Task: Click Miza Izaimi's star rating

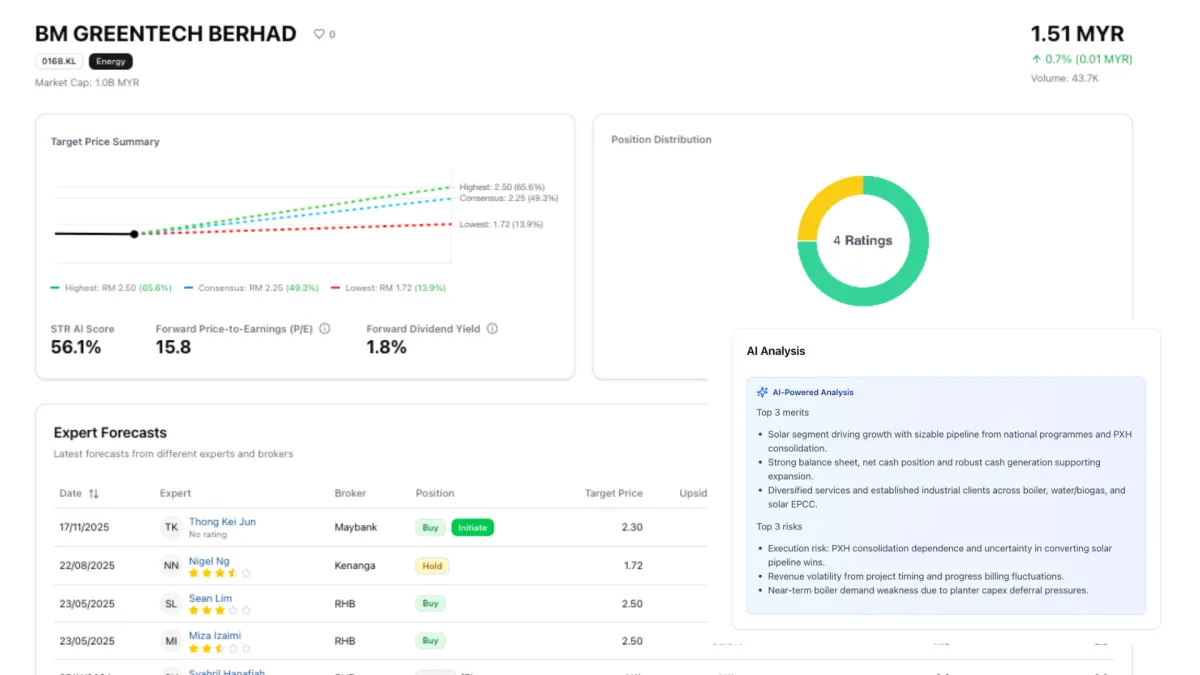Action: pyautogui.click(x=220, y=648)
